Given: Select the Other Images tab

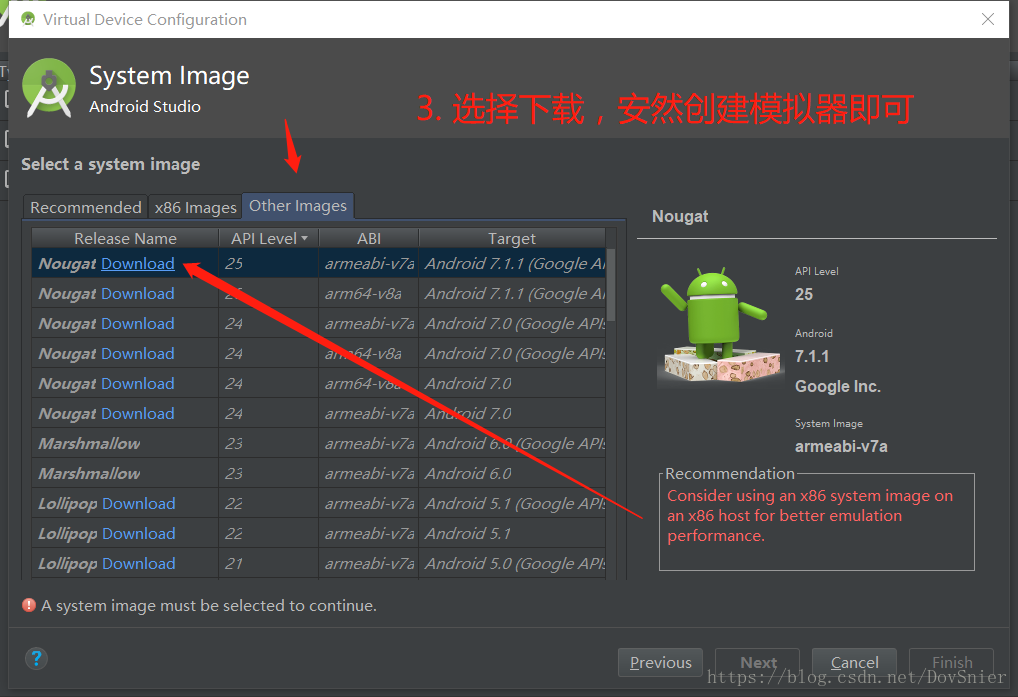Looking at the screenshot, I should pyautogui.click(x=298, y=206).
